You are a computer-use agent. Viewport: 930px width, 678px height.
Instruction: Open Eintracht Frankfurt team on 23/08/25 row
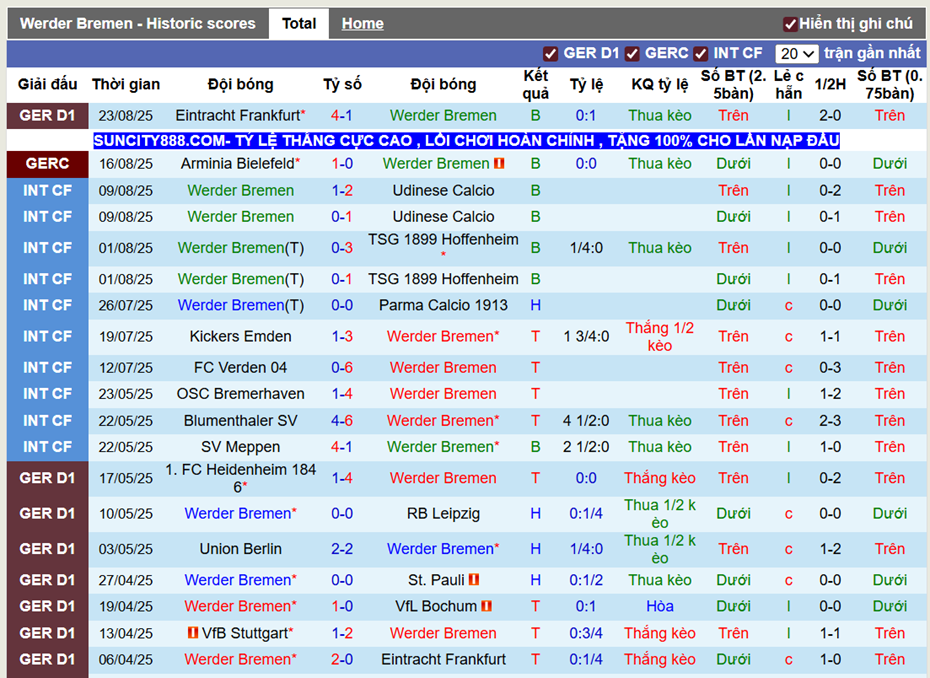tap(238, 116)
